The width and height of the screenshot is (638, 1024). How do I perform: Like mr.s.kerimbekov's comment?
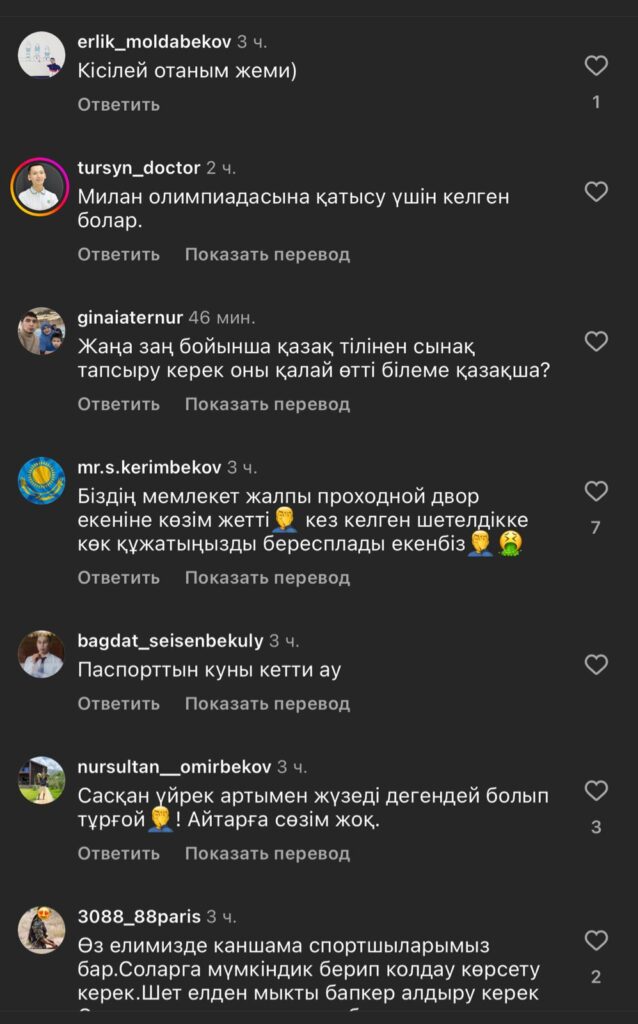tap(596, 491)
